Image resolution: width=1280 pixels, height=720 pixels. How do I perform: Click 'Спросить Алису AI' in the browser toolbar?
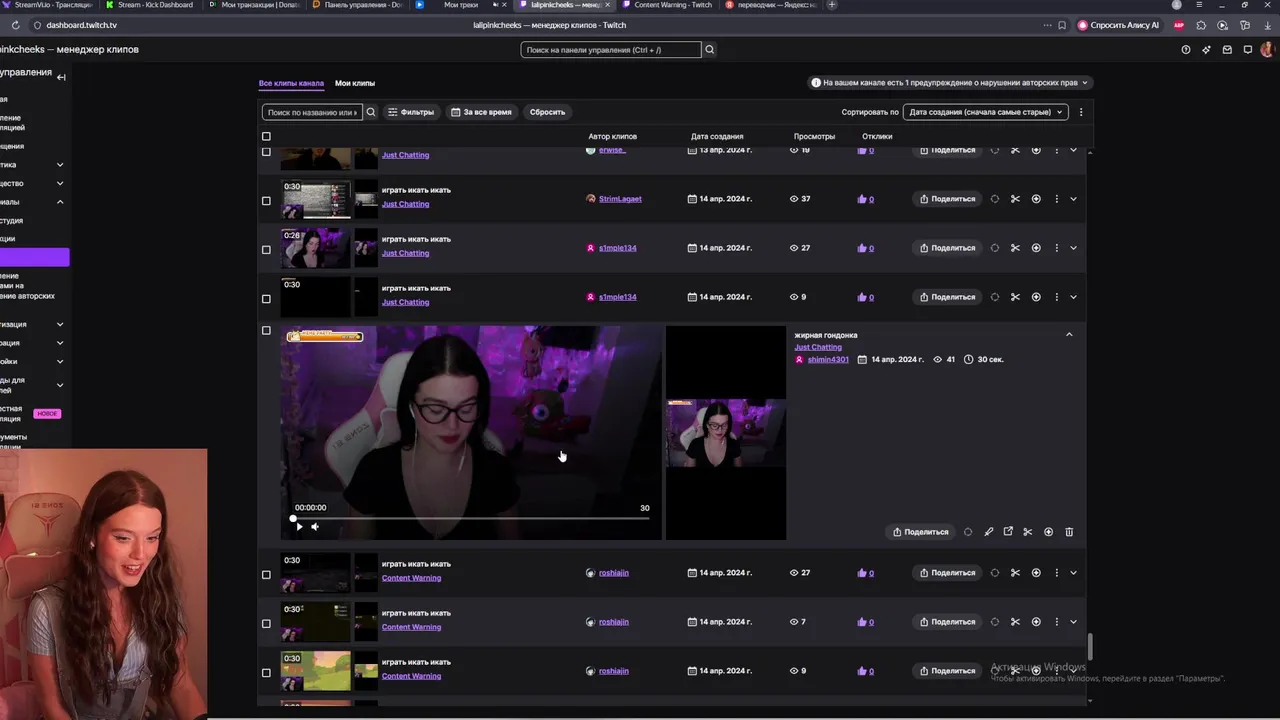1118,25
